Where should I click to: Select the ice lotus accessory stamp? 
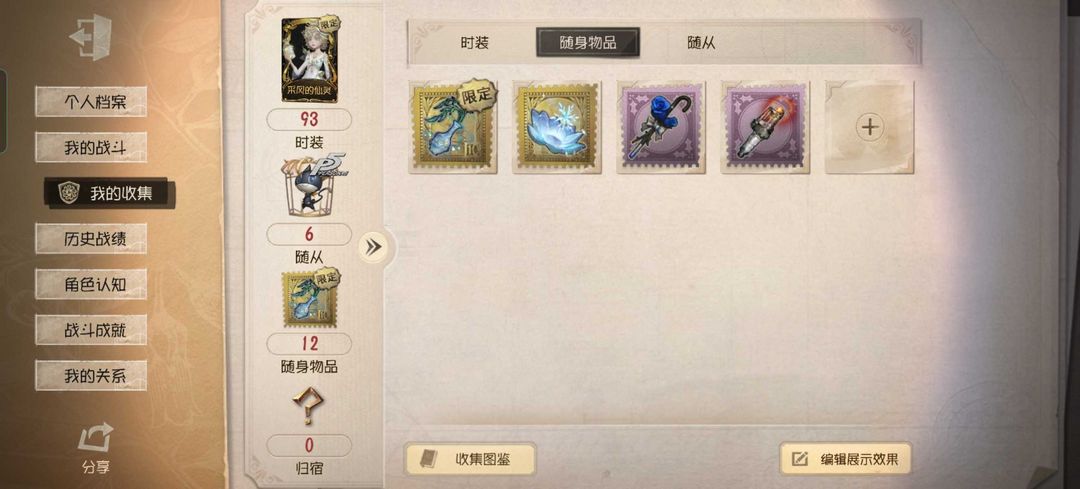(557, 127)
